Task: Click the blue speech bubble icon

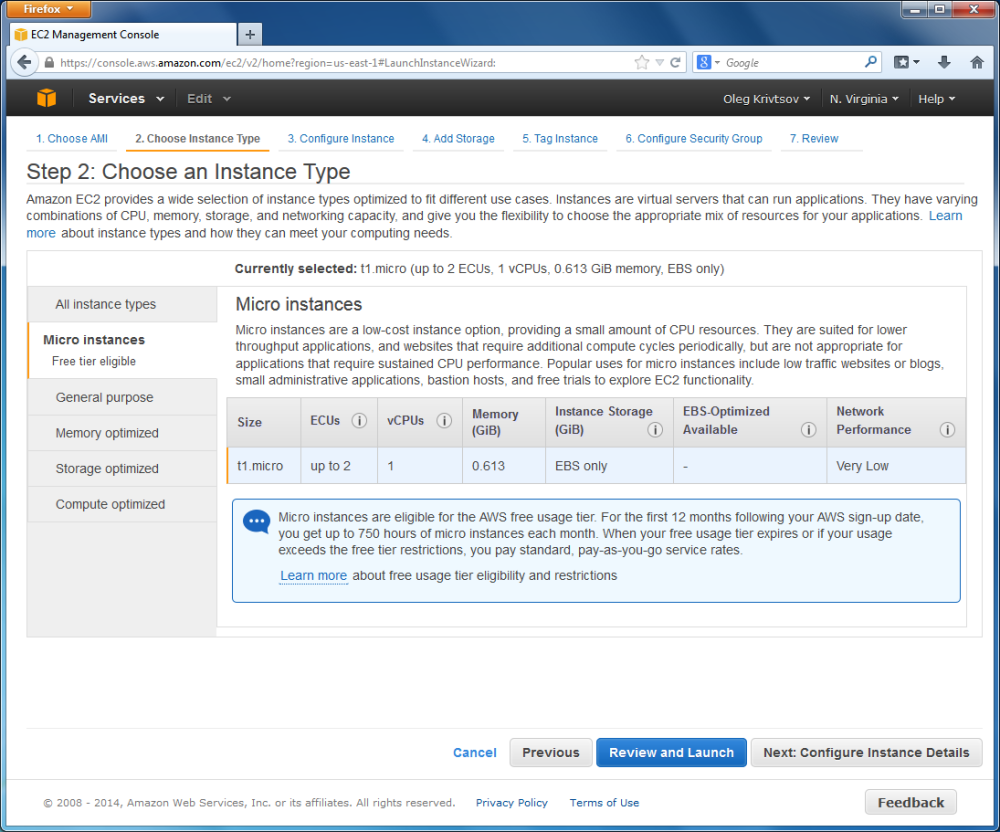Action: [x=256, y=522]
